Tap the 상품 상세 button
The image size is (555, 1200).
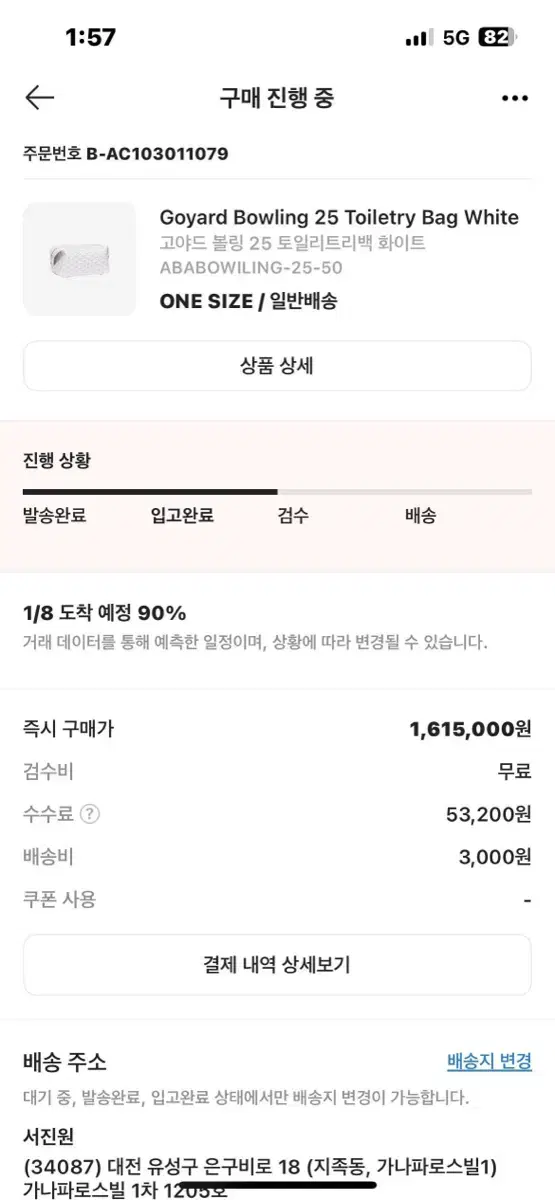[x=277, y=366]
